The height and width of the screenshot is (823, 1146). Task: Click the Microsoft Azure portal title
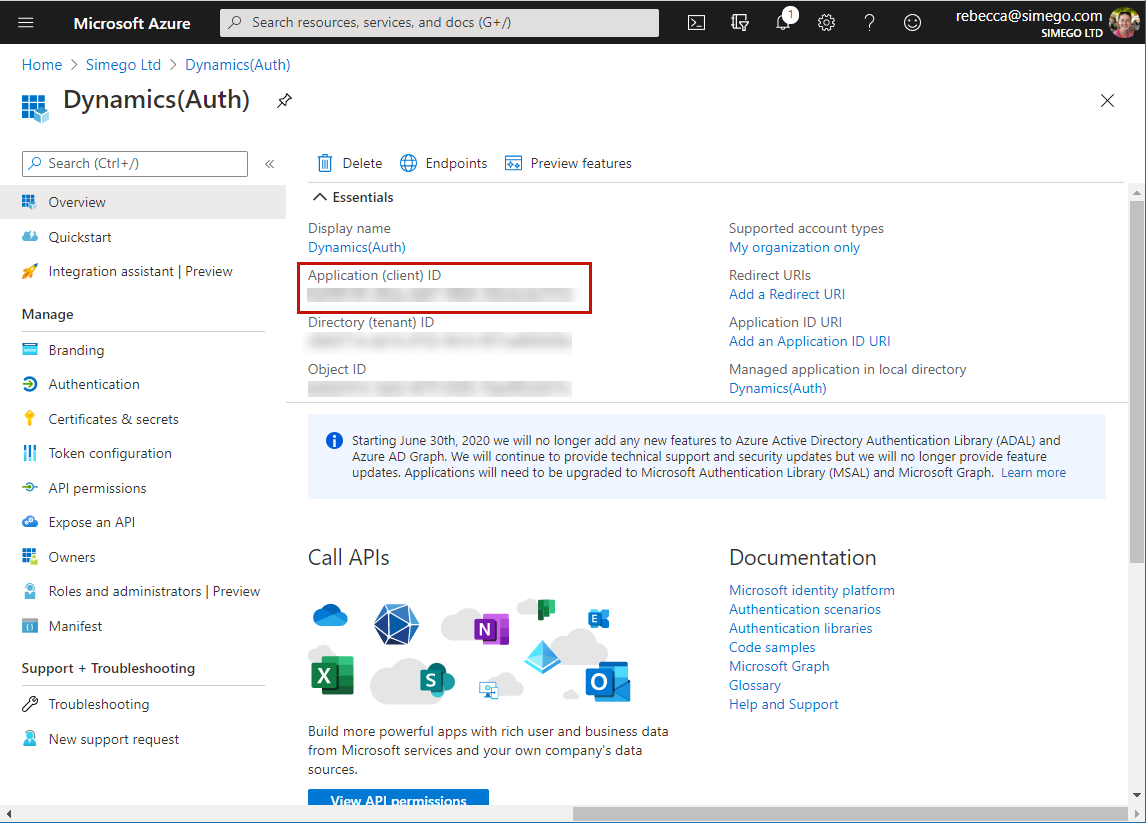[x=132, y=23]
